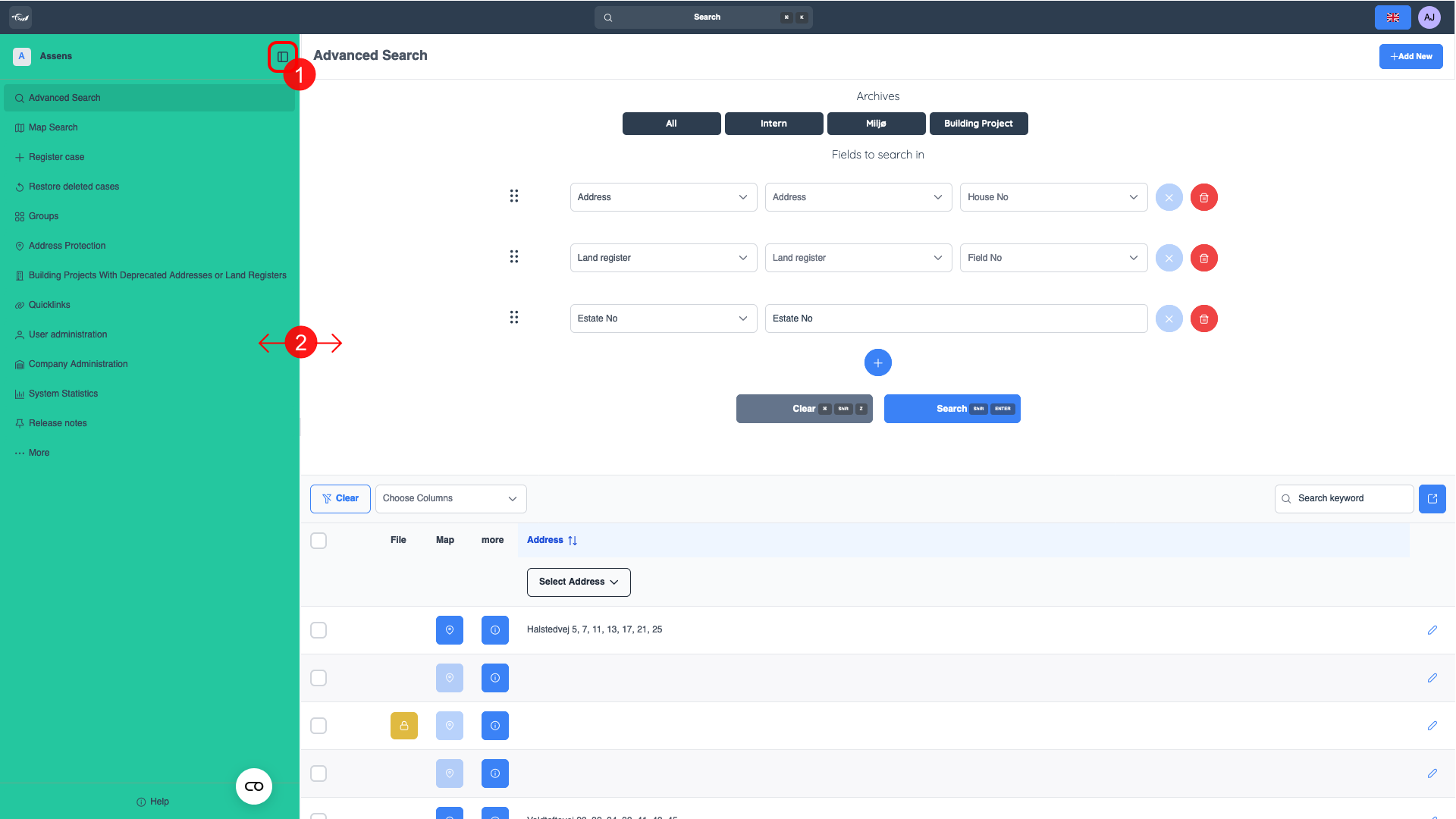Select the checkbox in locked row
Screen dimensions: 1456x819
318,726
